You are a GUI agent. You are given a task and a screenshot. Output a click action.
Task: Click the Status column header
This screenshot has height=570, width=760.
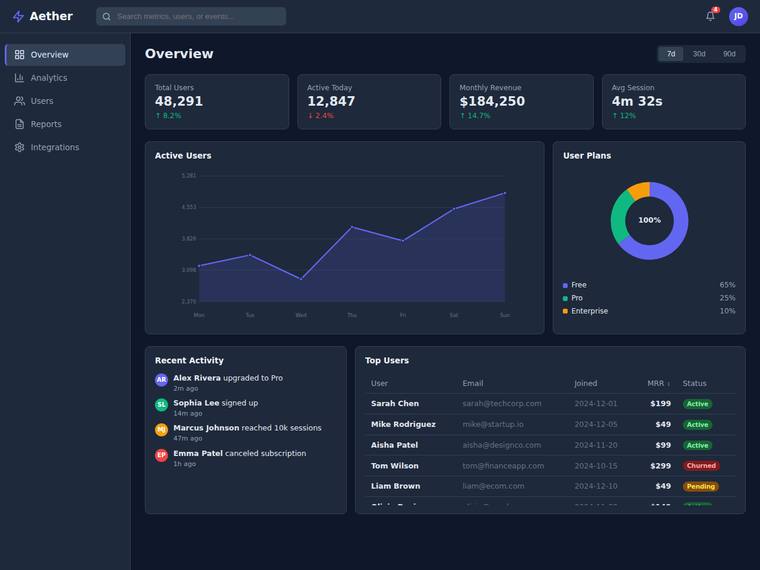[x=694, y=383]
